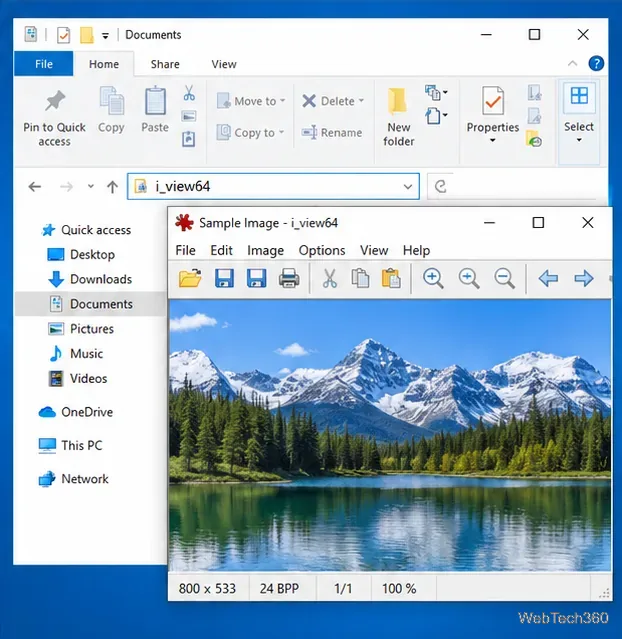Cut selection with IrfanView scissors icon
622x639 pixels.
[329, 279]
